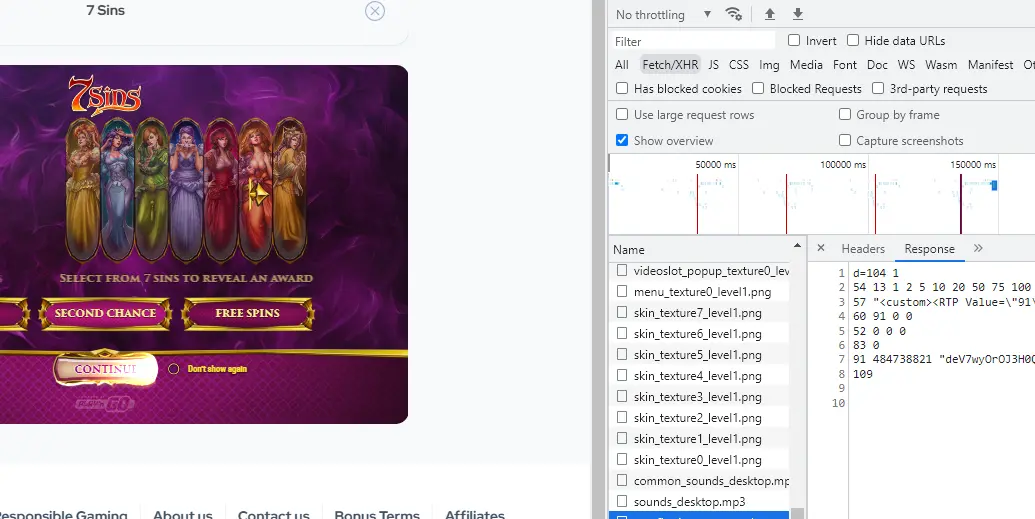Select Don't show again radio button
The height and width of the screenshot is (519, 1035).
tap(174, 369)
